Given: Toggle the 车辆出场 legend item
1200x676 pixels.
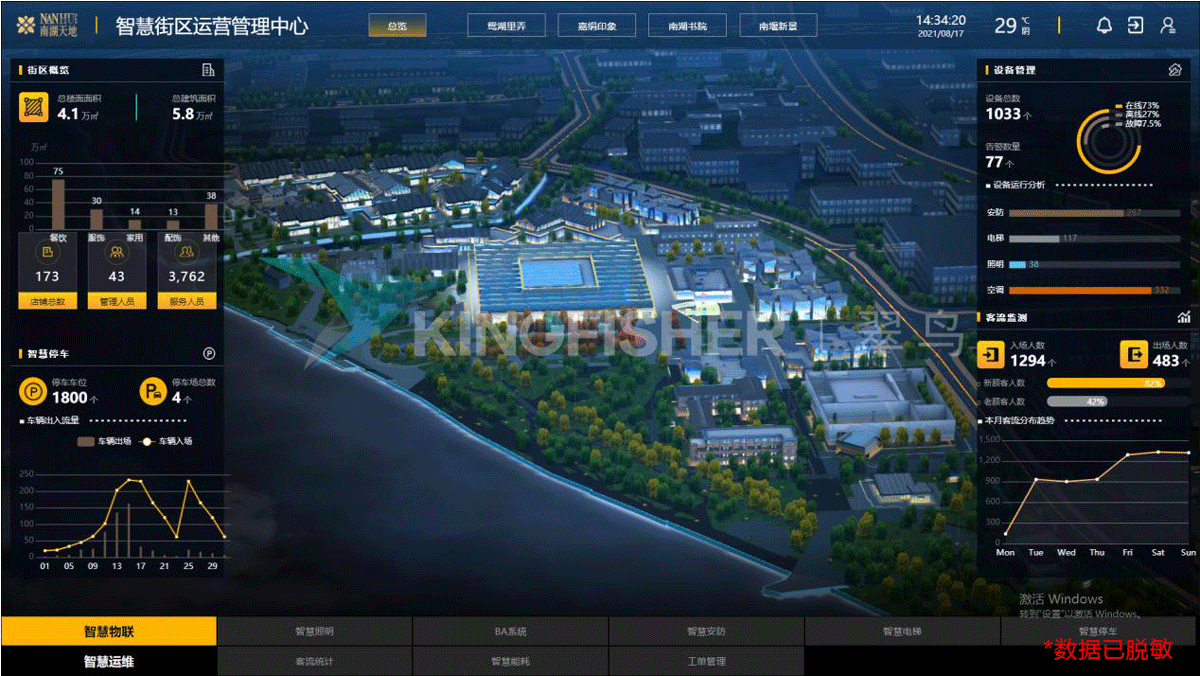Looking at the screenshot, I should coord(104,440).
